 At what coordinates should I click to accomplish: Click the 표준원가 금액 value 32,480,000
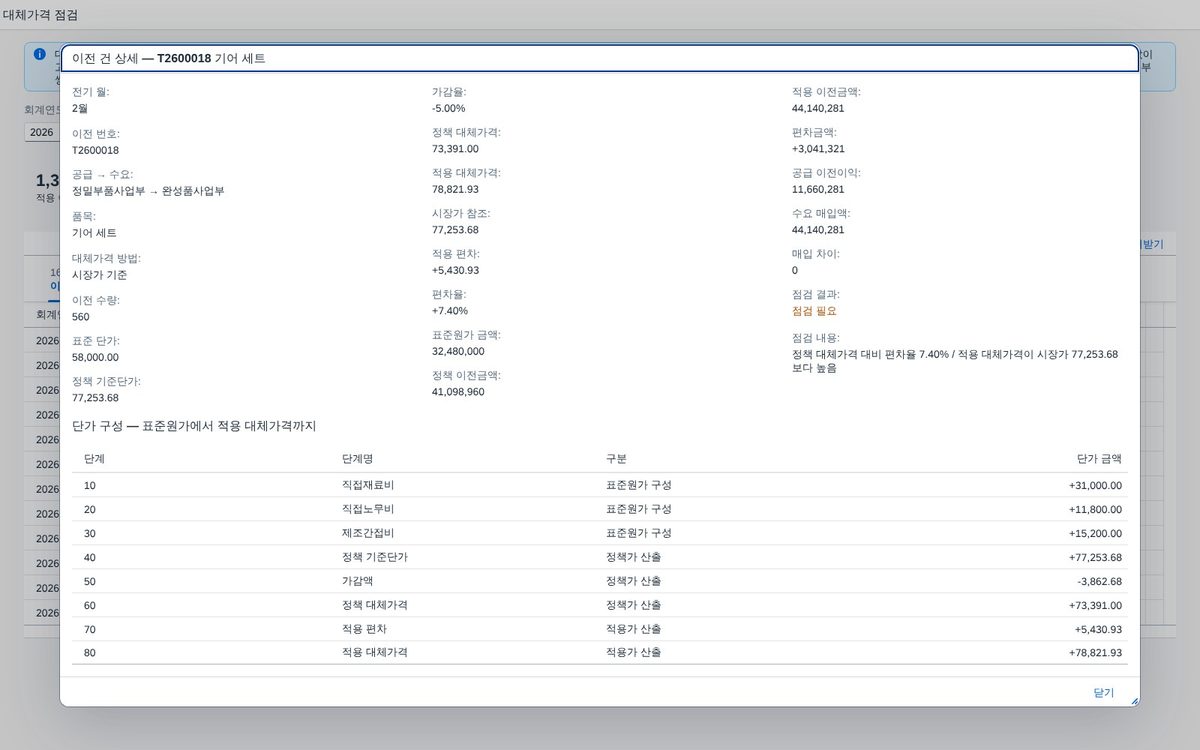(x=458, y=351)
